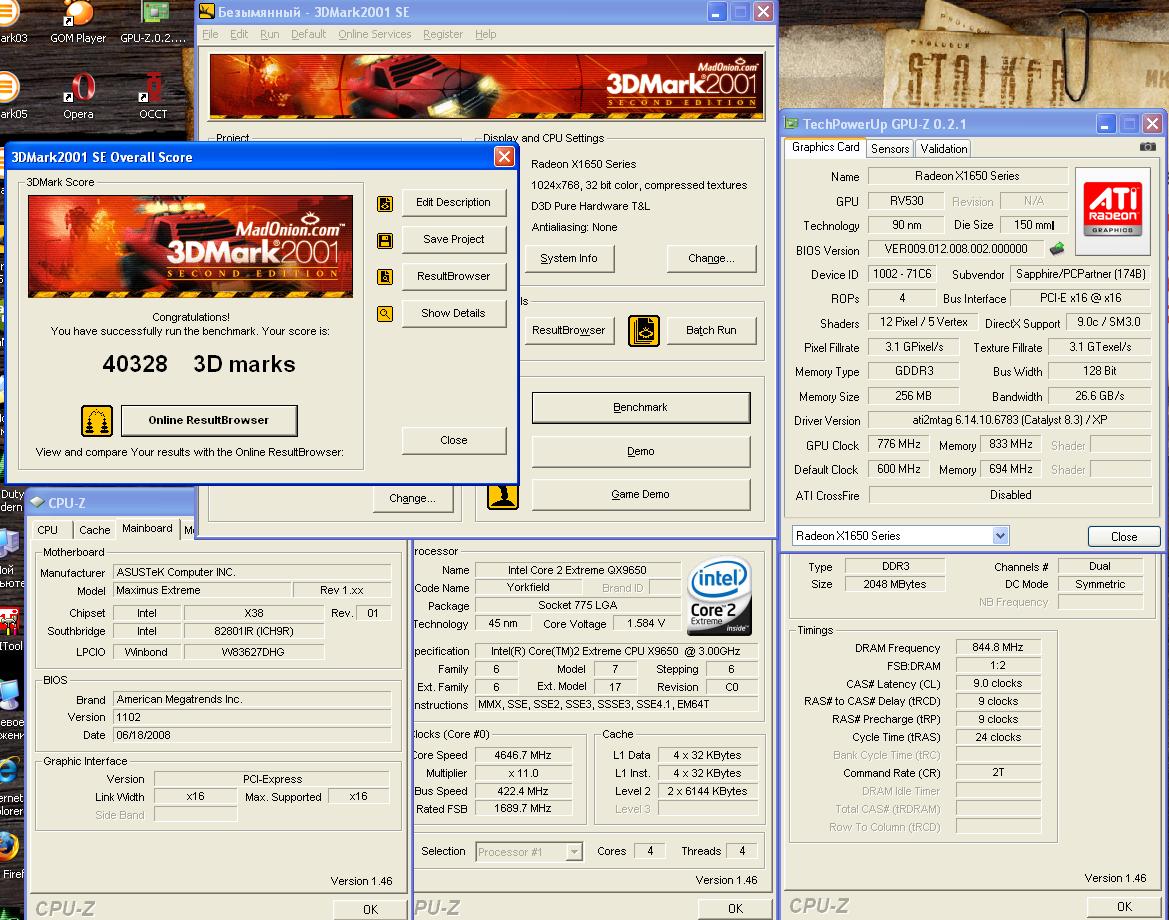
Task: Click the ATI Radeon logo in GPU-Z
Action: 1112,211
